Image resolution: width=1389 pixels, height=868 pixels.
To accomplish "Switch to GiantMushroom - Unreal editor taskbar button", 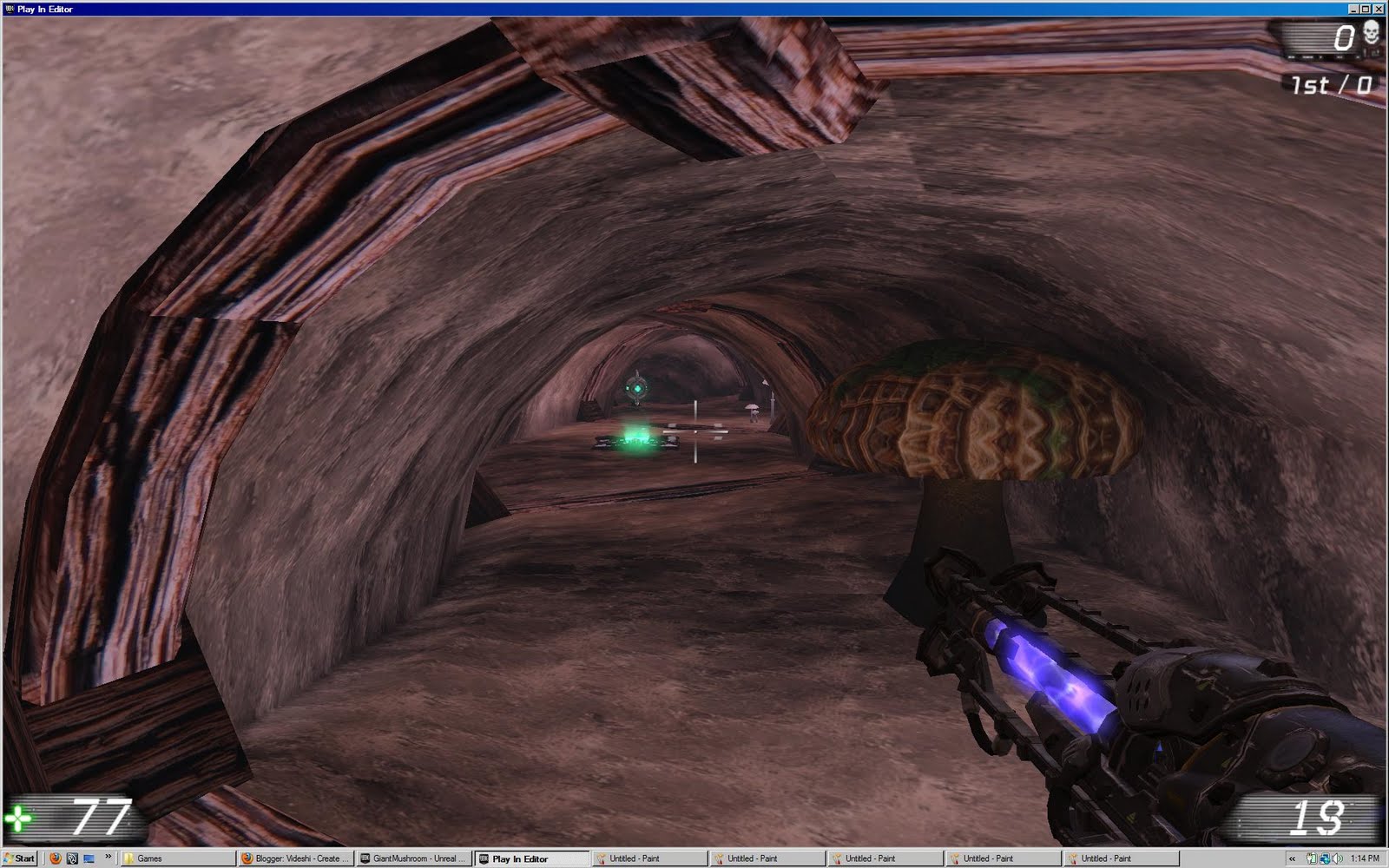I will (x=413, y=858).
